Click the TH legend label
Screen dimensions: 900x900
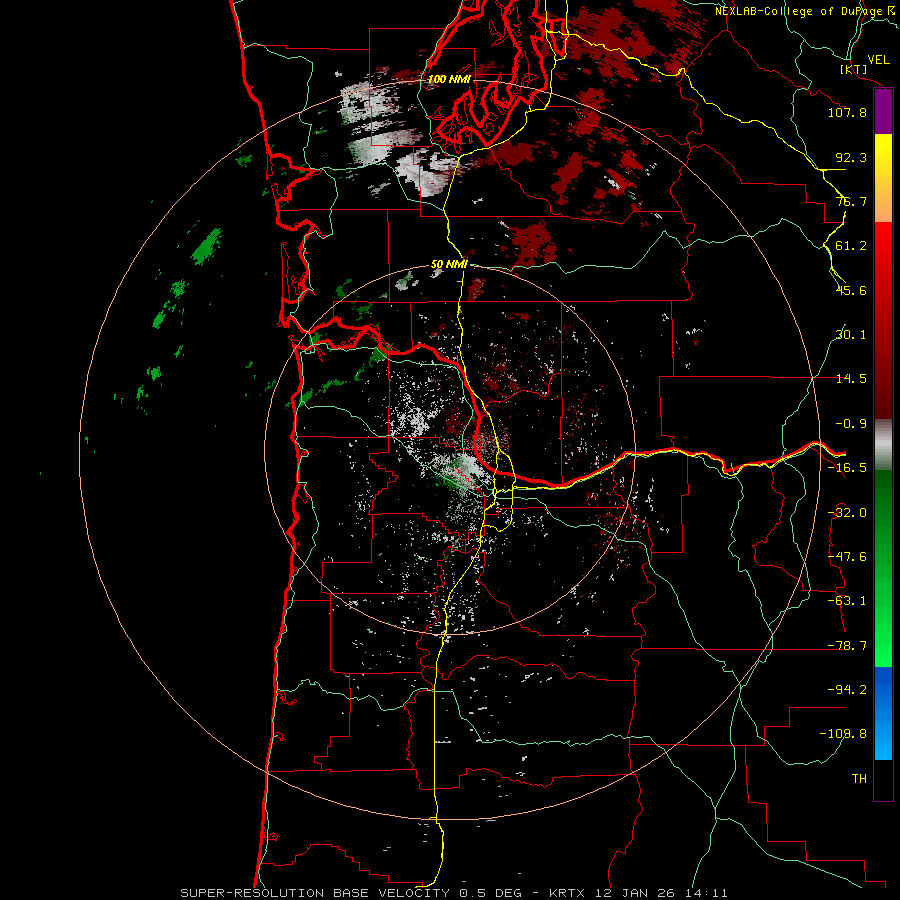(859, 779)
